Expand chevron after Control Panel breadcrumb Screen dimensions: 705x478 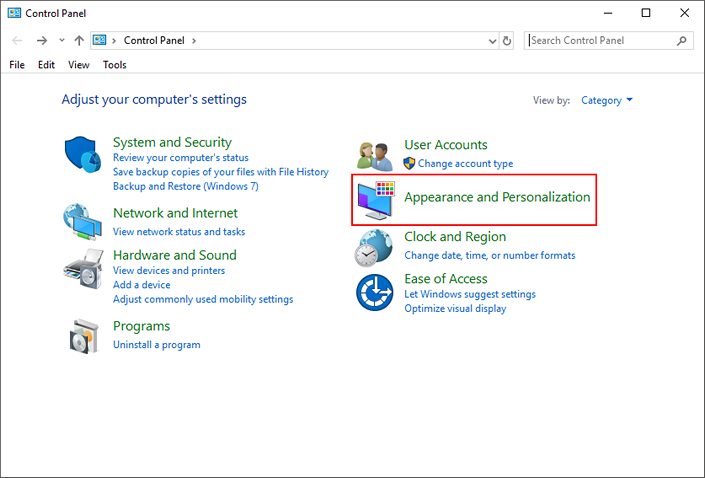tap(194, 40)
